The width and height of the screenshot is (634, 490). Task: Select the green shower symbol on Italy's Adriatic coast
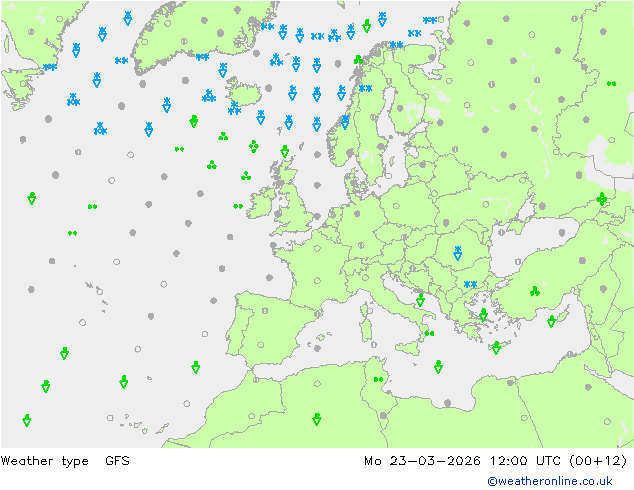pyautogui.click(x=420, y=300)
